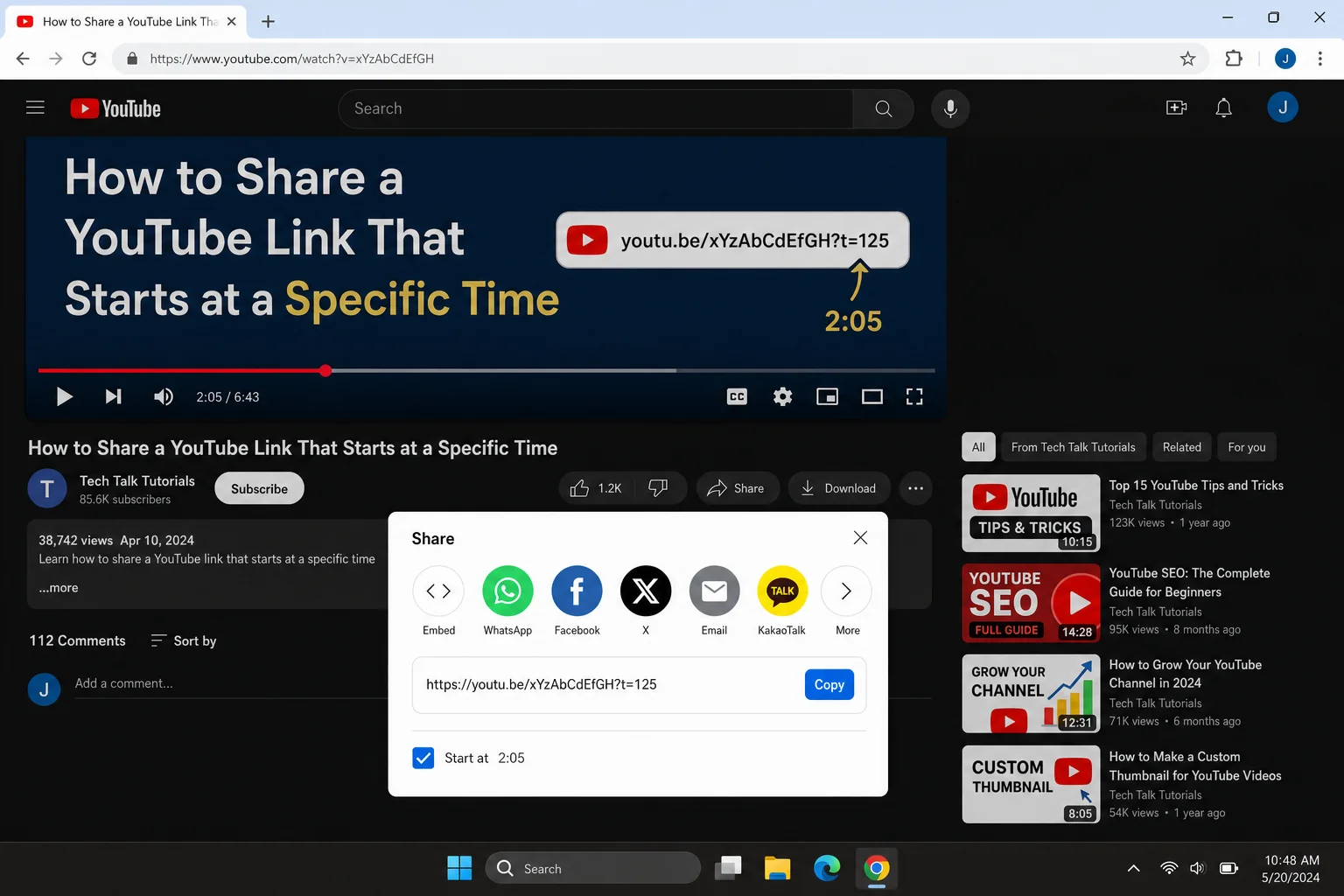Reload the page
Viewport: 1344px width, 896px height.
[89, 59]
